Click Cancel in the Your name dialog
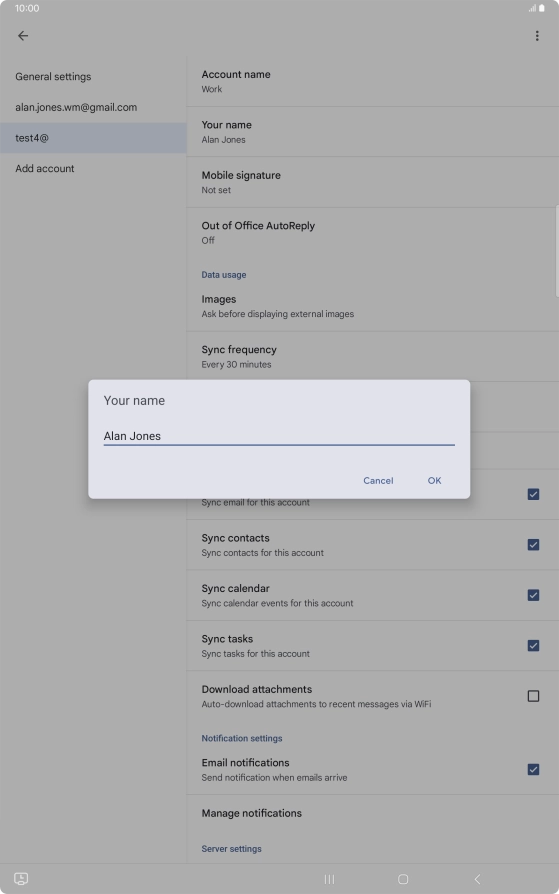This screenshot has height=894, width=559. (378, 481)
